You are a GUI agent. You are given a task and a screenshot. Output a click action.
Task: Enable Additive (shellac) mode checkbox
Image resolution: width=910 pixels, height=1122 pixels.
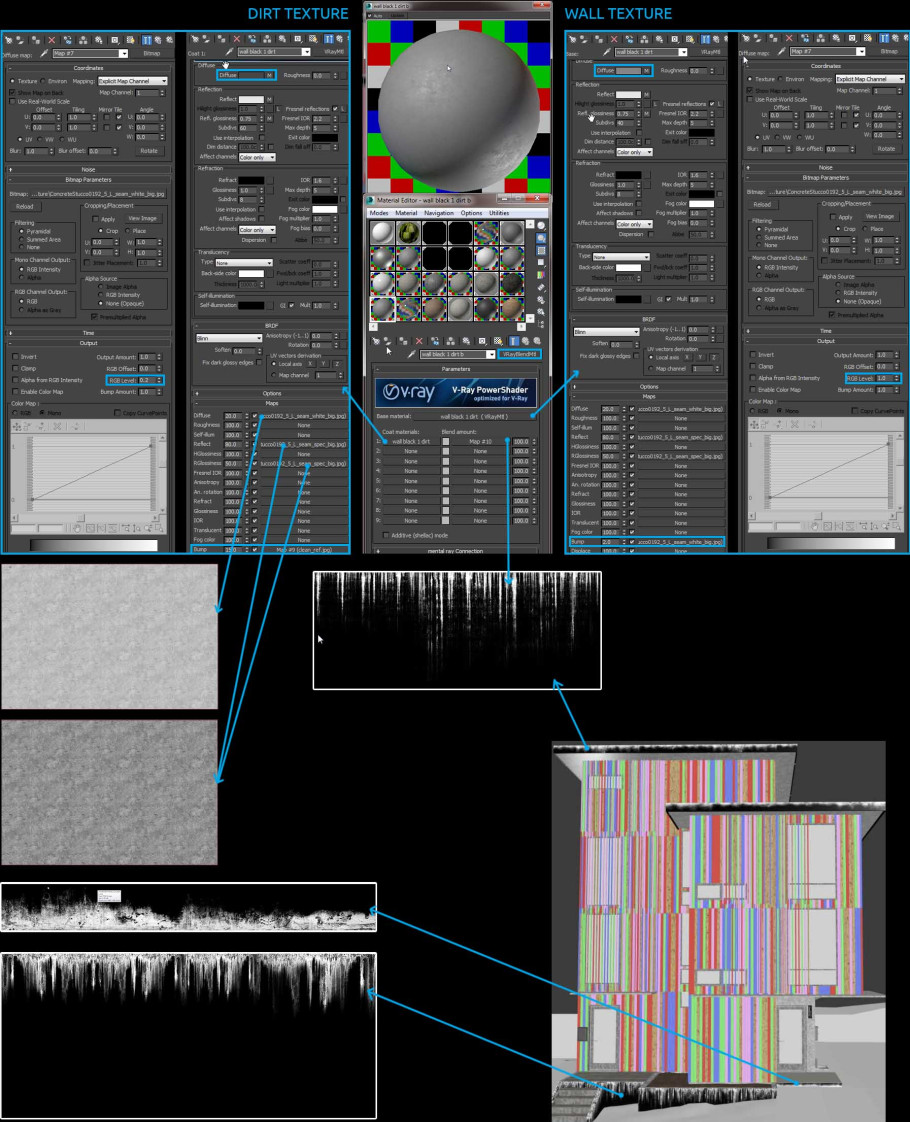coord(387,535)
